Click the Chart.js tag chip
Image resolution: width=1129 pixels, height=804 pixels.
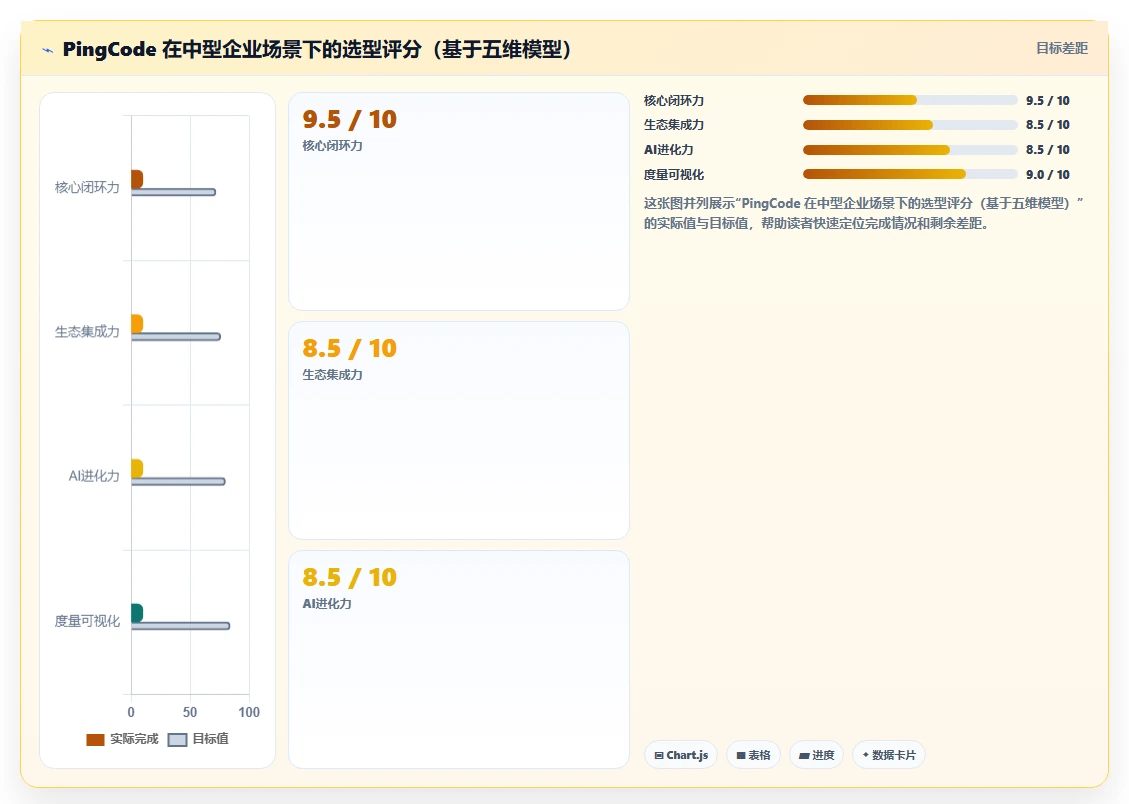point(681,755)
